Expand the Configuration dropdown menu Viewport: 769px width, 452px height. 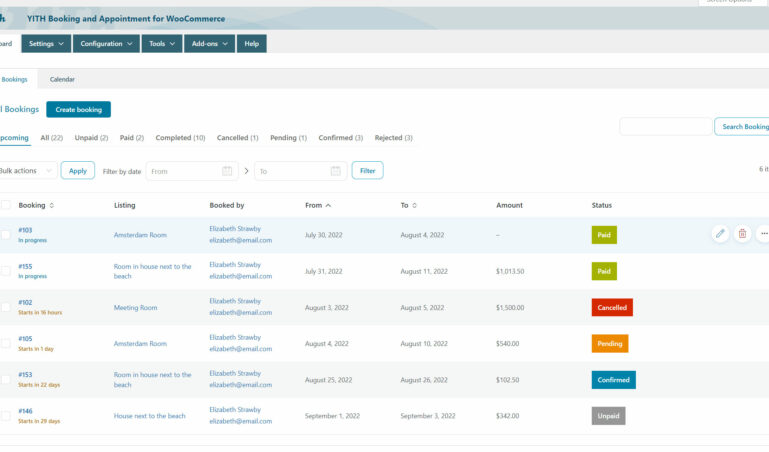[x=106, y=44]
